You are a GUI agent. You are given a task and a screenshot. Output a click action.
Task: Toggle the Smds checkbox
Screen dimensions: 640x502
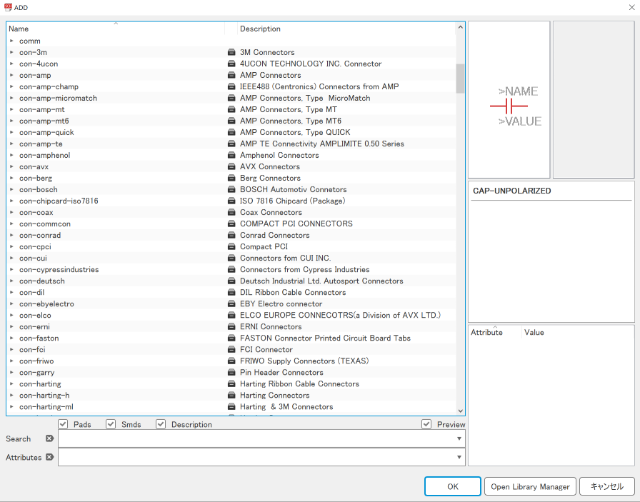(111, 424)
